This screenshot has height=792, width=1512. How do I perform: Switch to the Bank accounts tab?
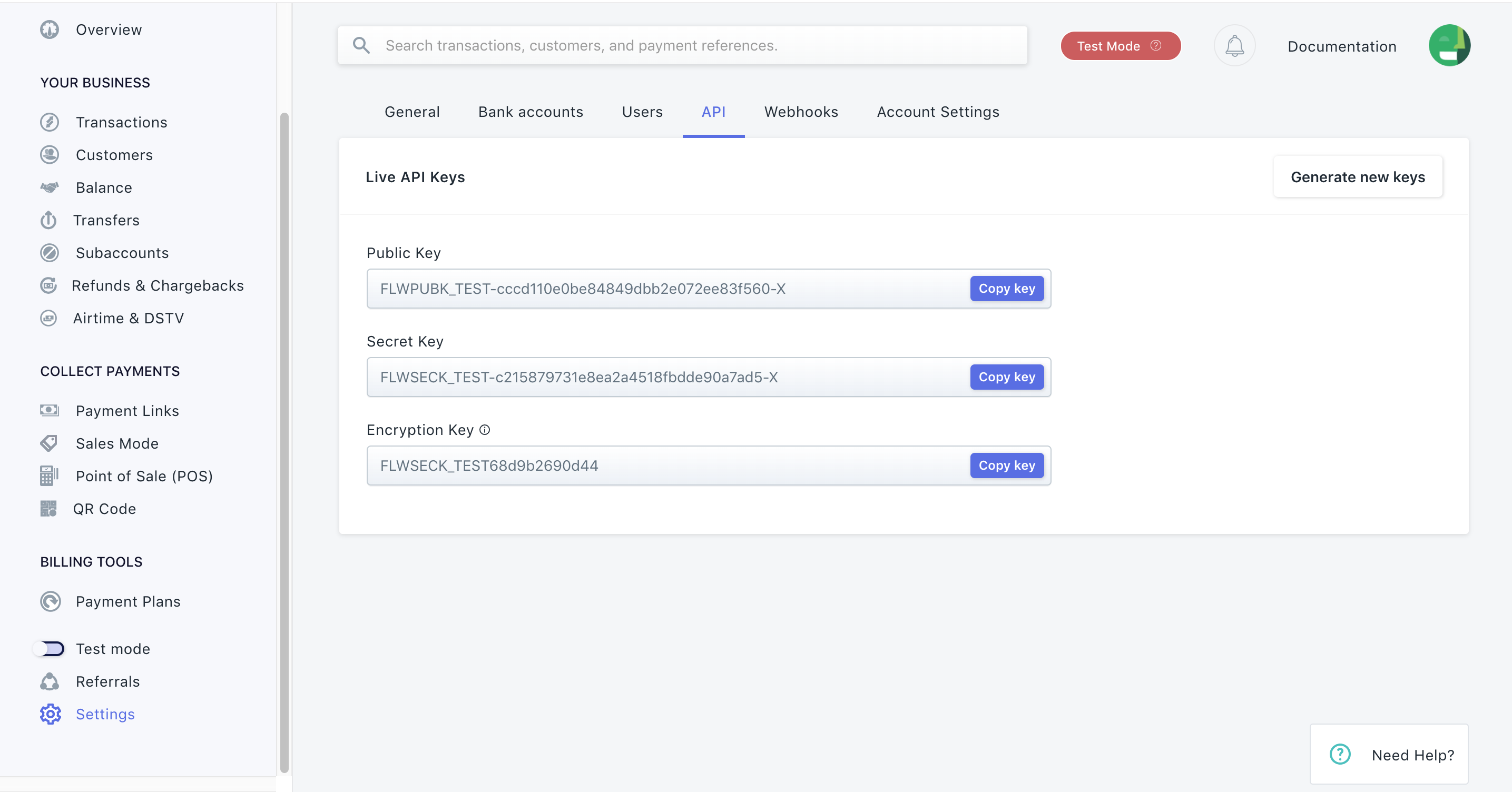pos(531,112)
